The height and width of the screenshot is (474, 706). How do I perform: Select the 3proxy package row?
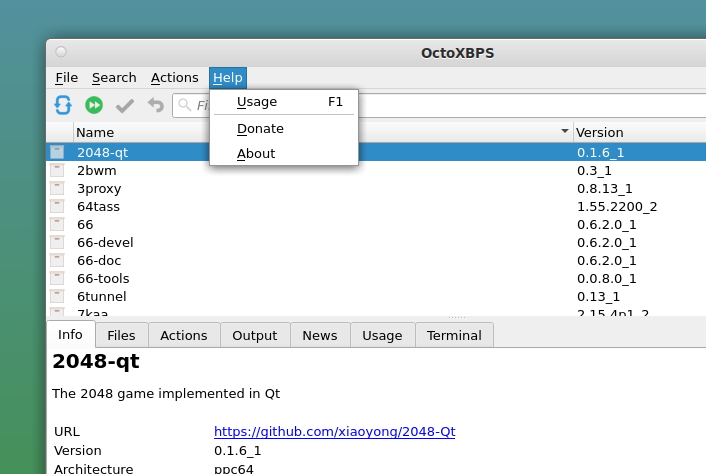[376, 188]
